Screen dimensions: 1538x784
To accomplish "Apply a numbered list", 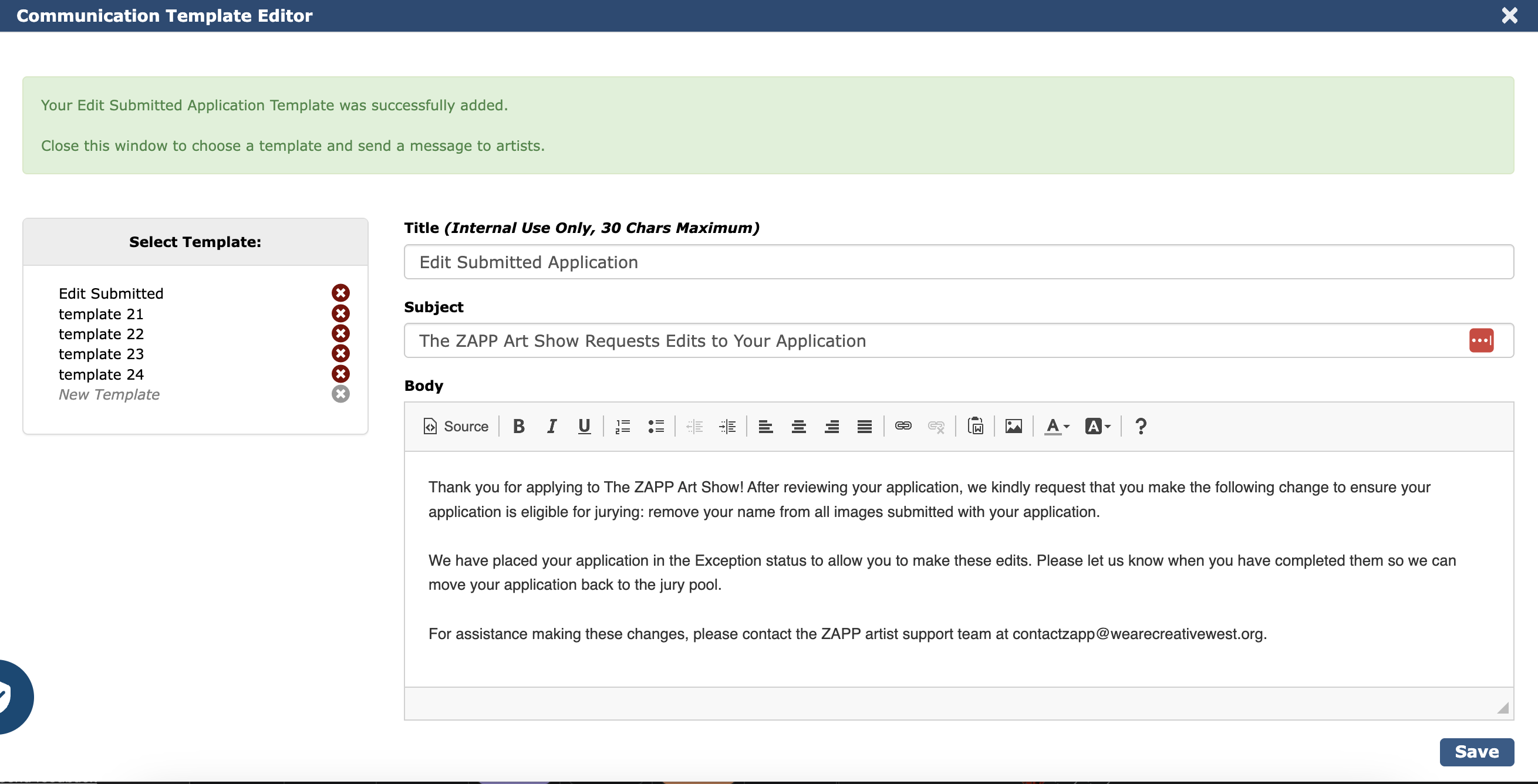I will [622, 426].
